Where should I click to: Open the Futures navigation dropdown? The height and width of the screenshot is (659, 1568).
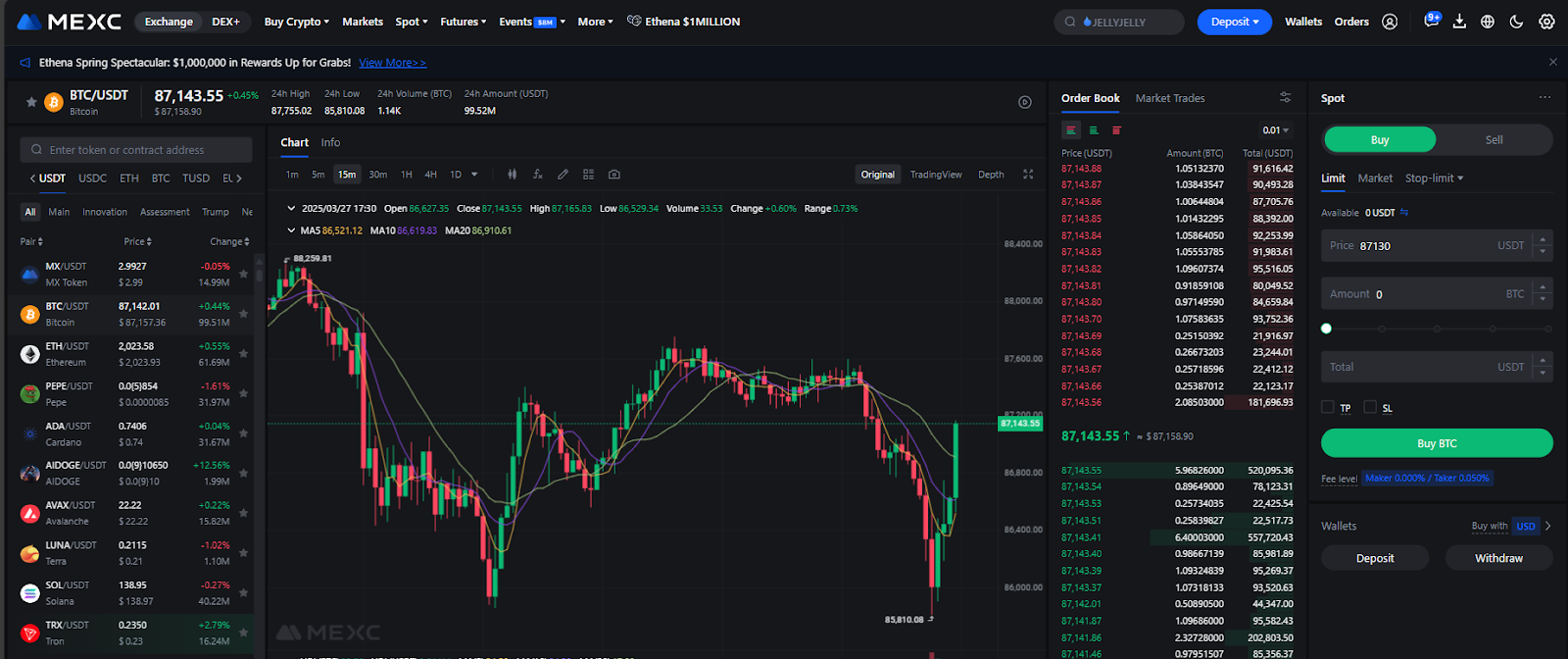tap(463, 22)
